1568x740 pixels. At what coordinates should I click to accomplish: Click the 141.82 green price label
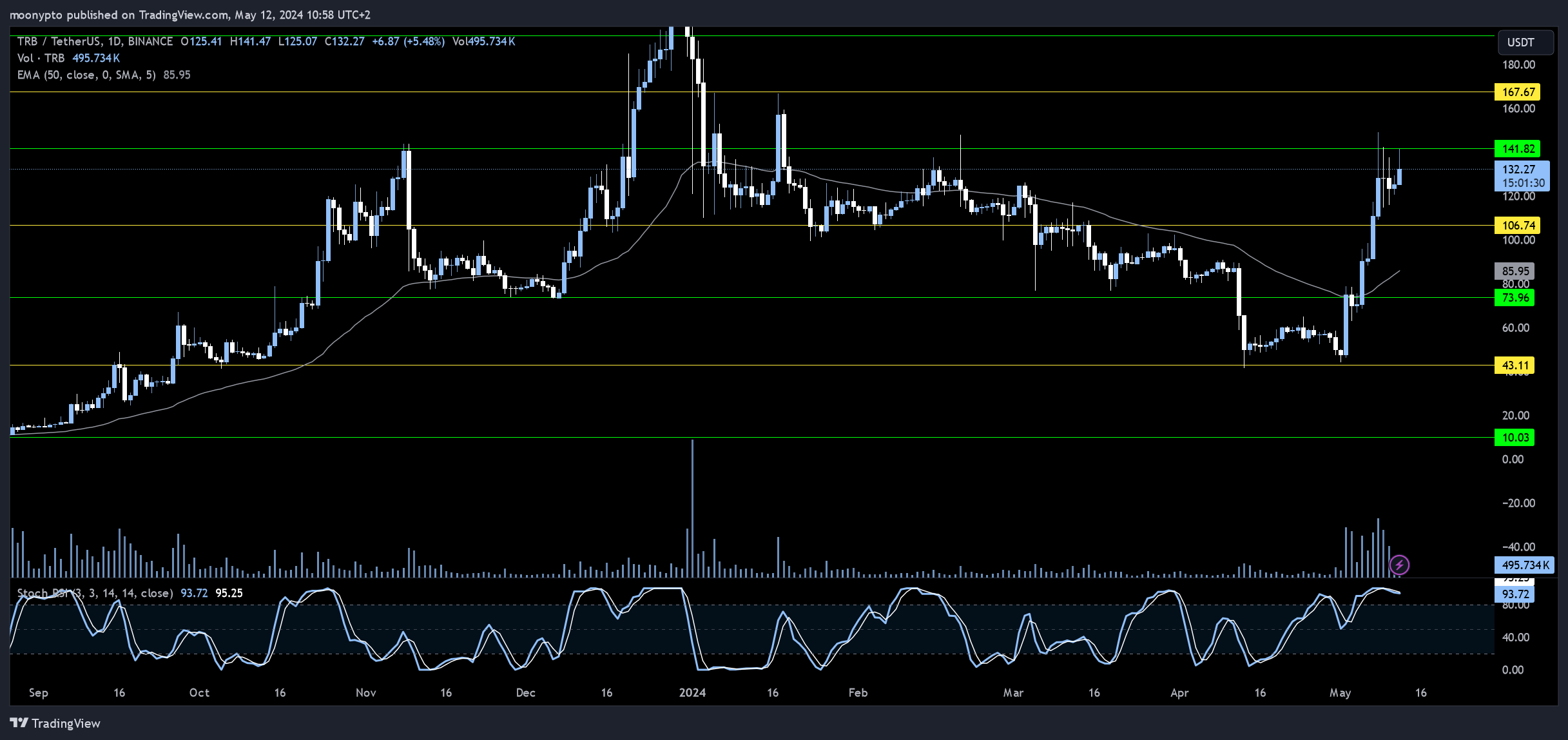[x=1517, y=149]
